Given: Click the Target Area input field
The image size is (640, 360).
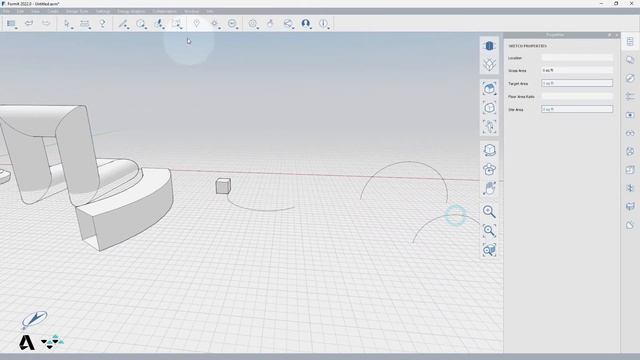Looking at the screenshot, I should [577, 83].
